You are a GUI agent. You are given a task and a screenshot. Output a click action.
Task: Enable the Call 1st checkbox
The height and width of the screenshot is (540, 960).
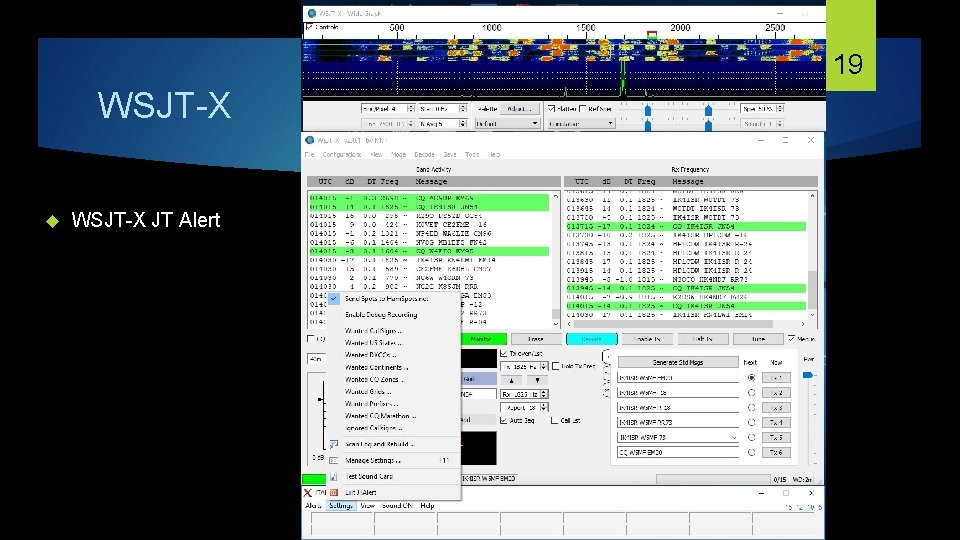click(554, 421)
